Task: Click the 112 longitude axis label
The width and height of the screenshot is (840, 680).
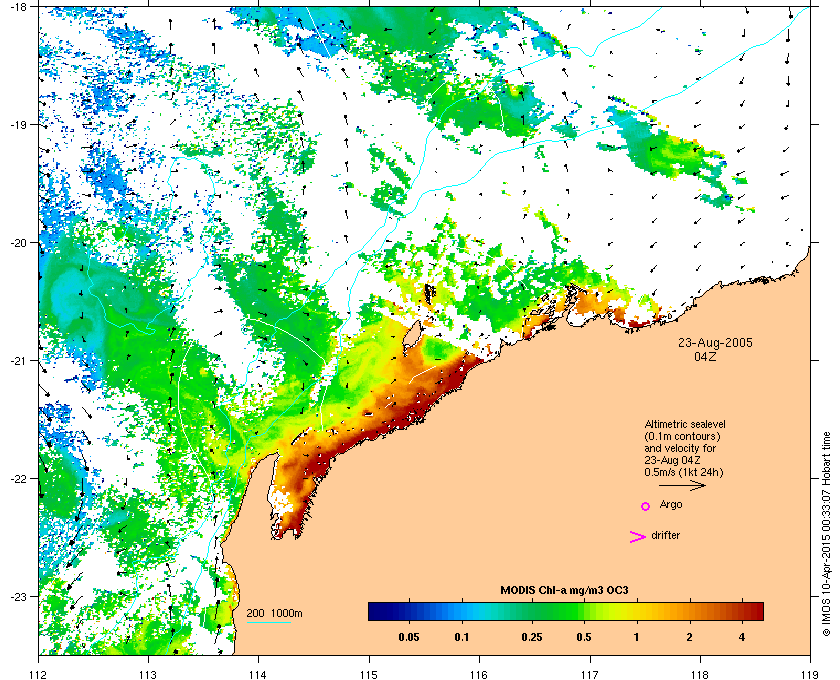Action: pyautogui.click(x=39, y=674)
